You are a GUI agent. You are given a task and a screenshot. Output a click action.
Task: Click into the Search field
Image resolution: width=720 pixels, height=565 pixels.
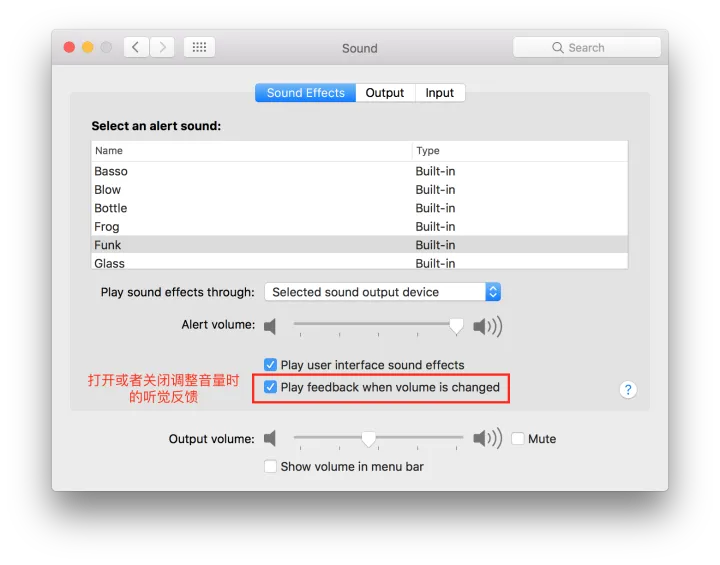coord(587,47)
